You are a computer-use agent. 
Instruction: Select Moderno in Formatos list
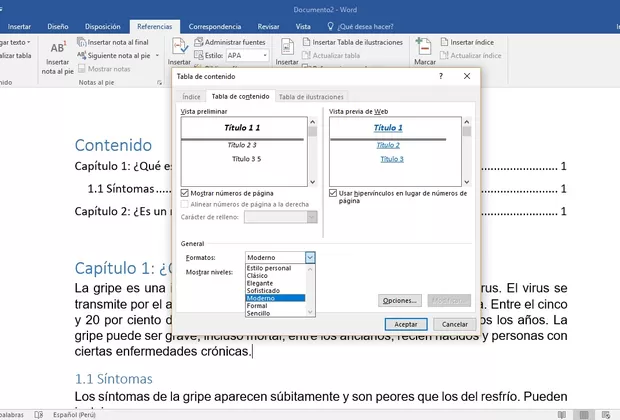pos(275,298)
